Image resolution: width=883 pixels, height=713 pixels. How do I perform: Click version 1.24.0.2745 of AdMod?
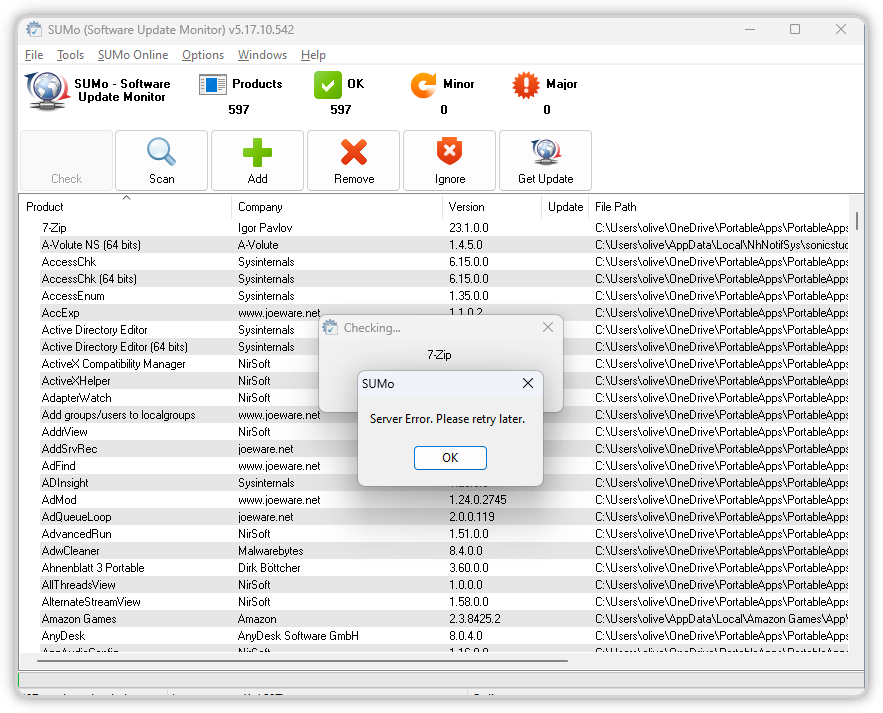[478, 500]
